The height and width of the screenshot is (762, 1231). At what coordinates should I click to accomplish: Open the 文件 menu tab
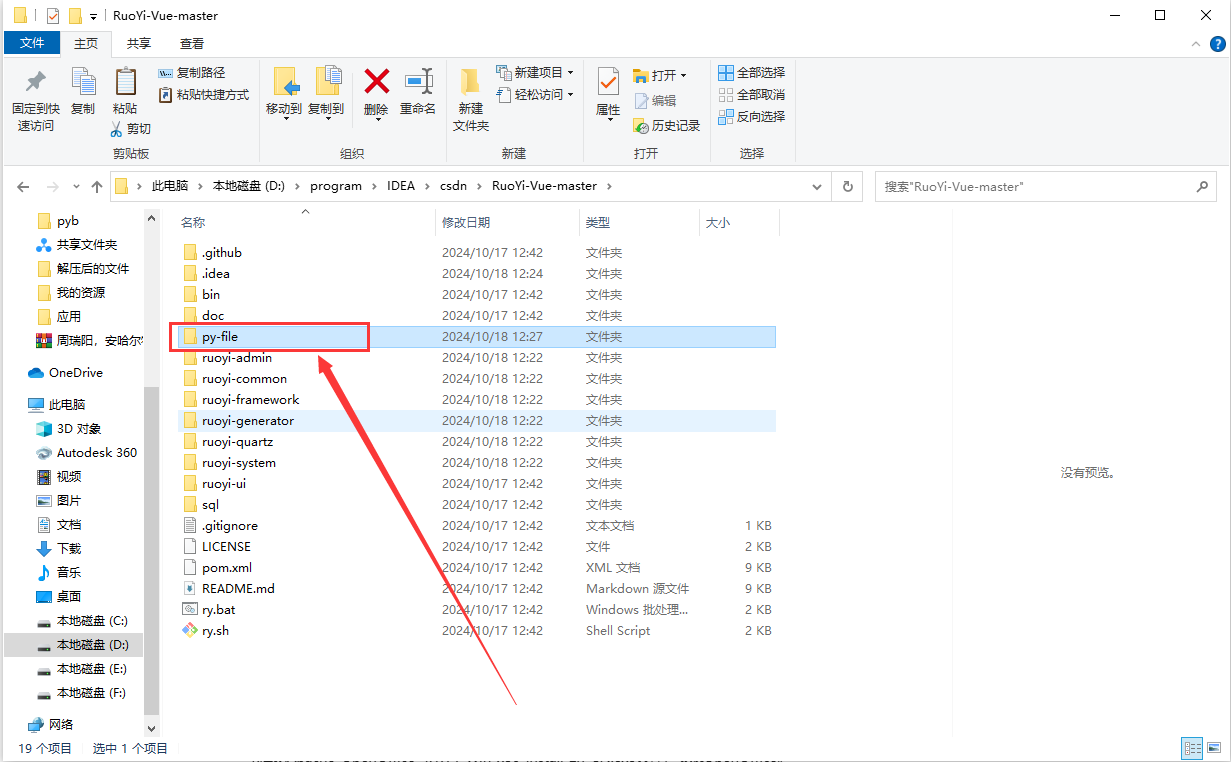click(x=32, y=43)
